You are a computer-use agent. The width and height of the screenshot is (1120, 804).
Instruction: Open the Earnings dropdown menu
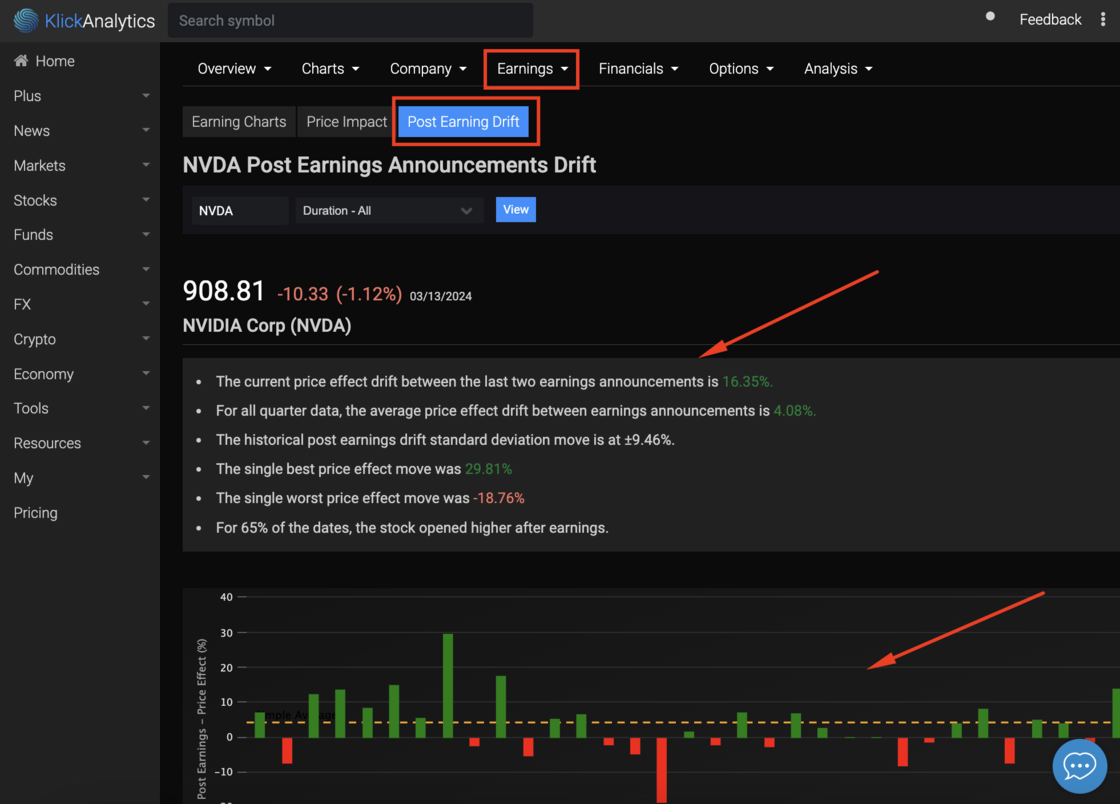[x=532, y=69]
